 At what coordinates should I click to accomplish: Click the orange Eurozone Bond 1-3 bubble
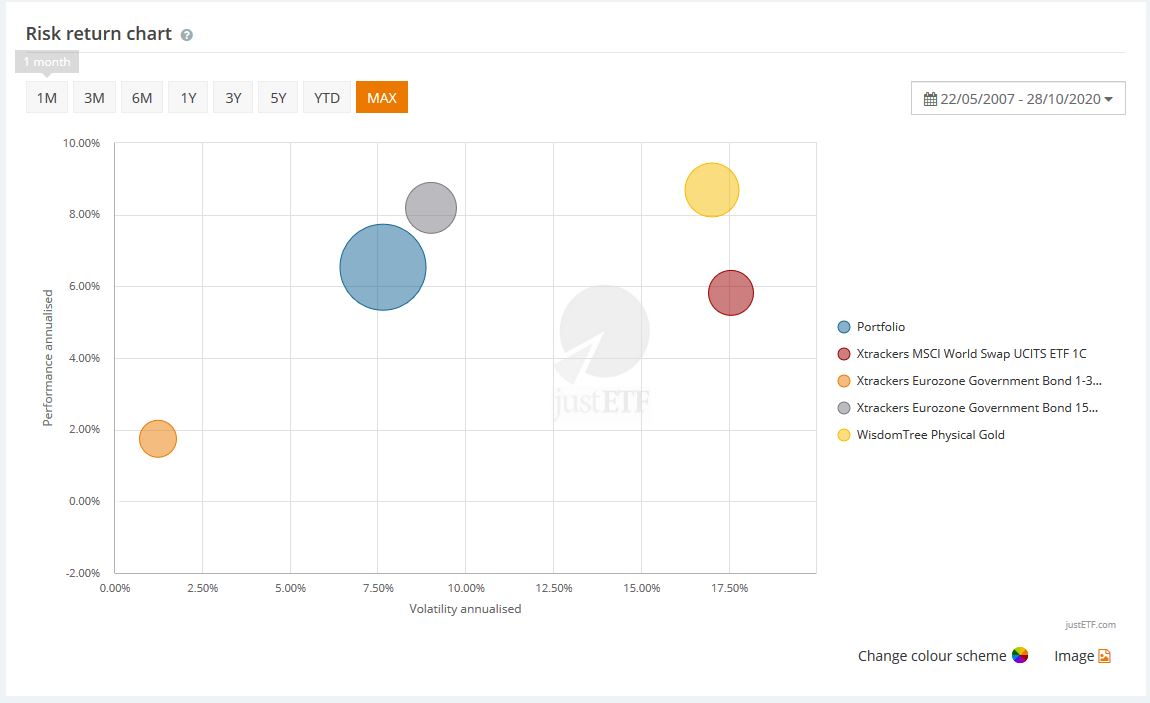click(158, 438)
